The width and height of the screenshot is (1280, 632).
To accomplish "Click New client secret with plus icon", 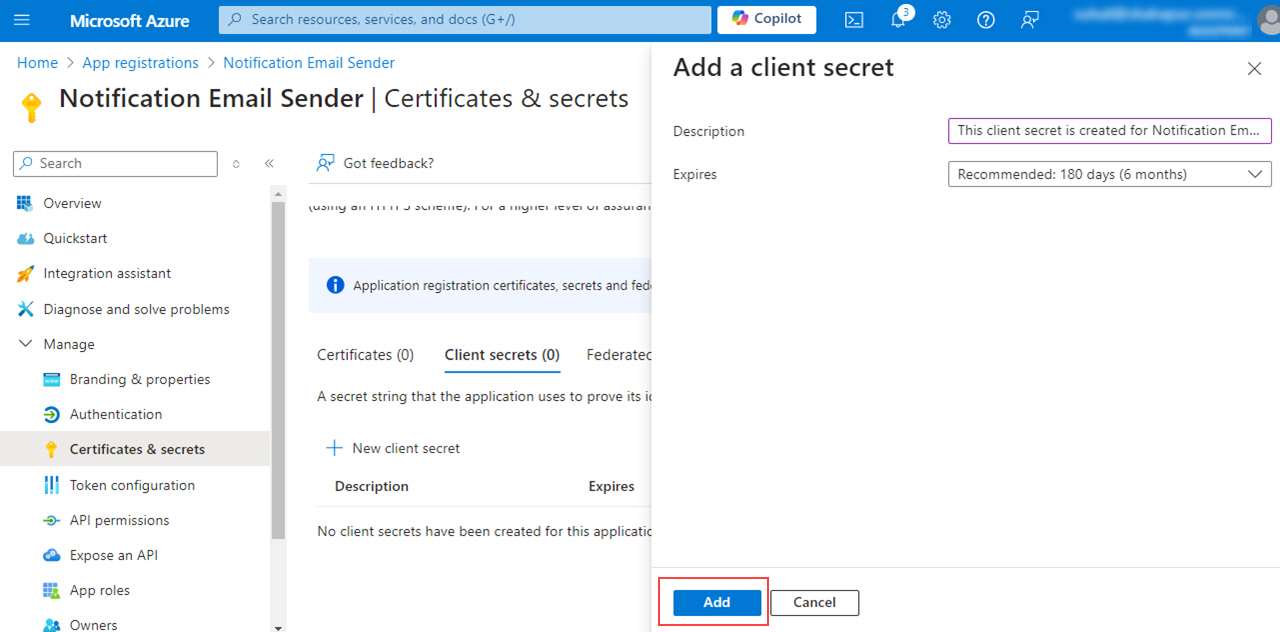I will click(393, 448).
